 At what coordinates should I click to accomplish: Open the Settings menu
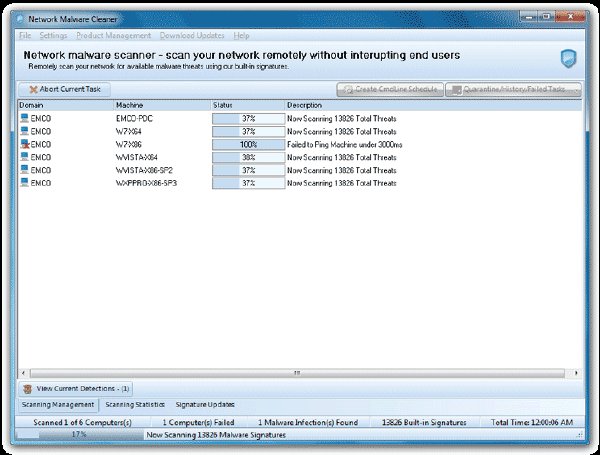tap(53, 36)
